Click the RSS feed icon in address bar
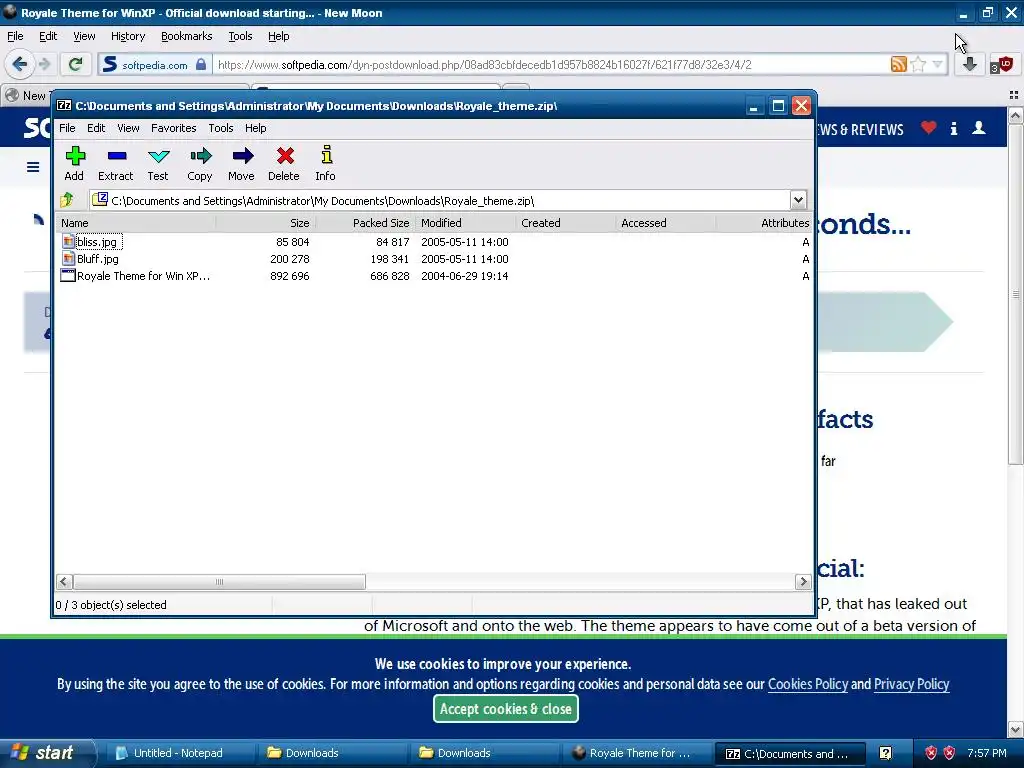 coord(899,64)
